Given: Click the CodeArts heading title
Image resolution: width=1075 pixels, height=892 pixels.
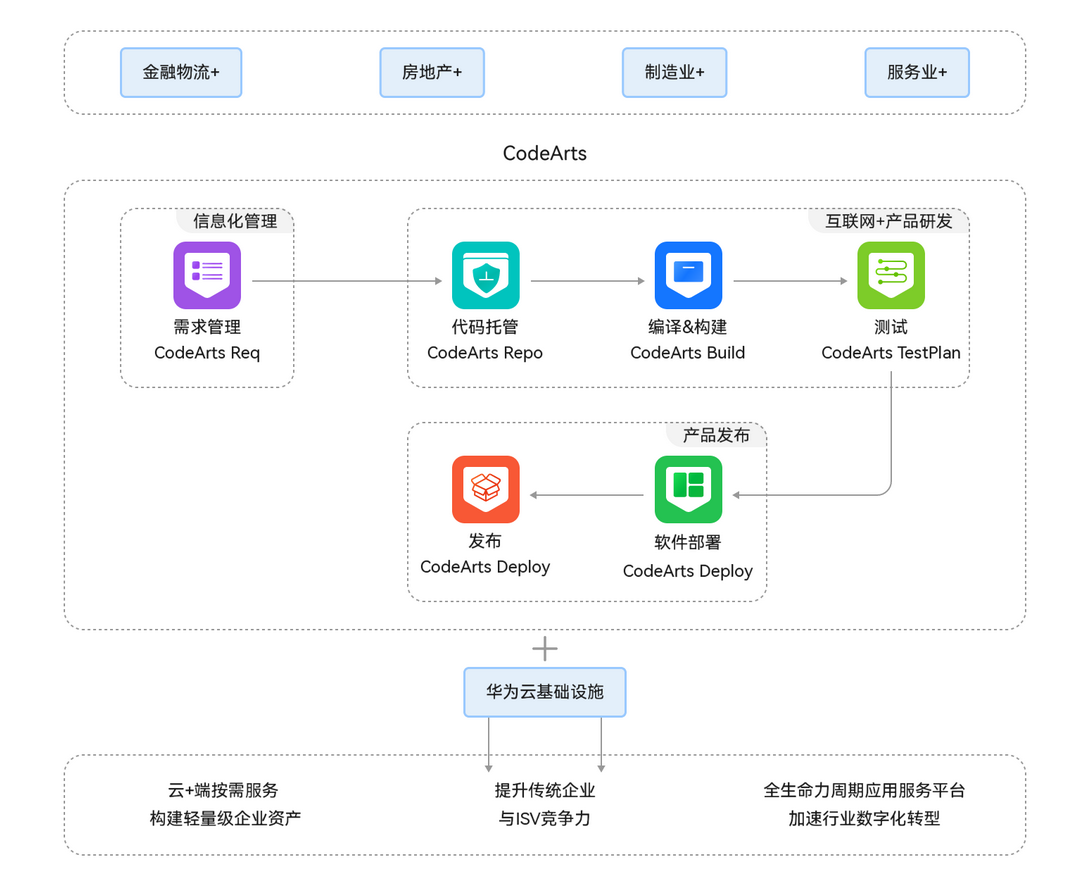Looking at the screenshot, I should (545, 154).
